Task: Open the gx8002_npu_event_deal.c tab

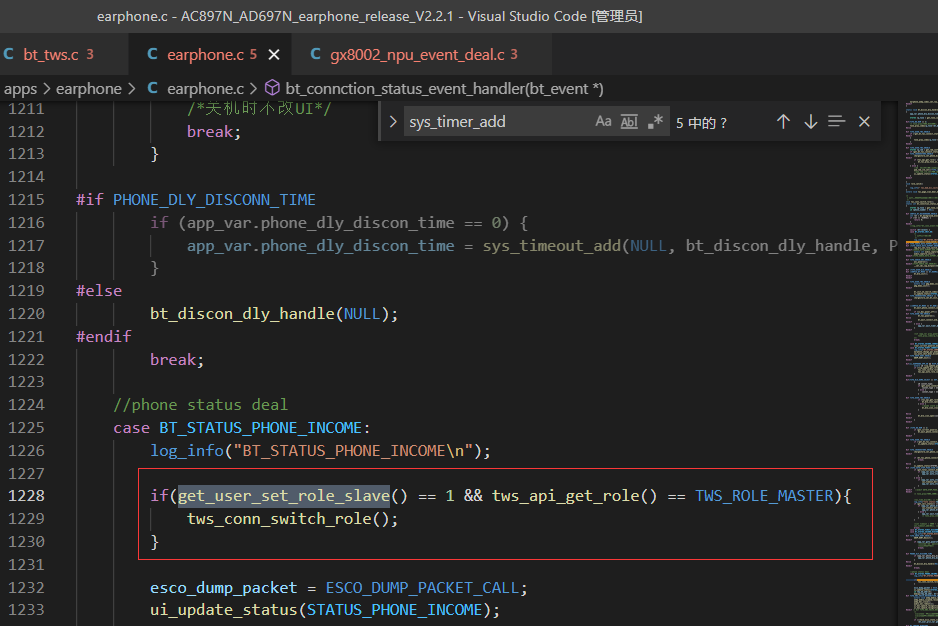Action: 423,54
